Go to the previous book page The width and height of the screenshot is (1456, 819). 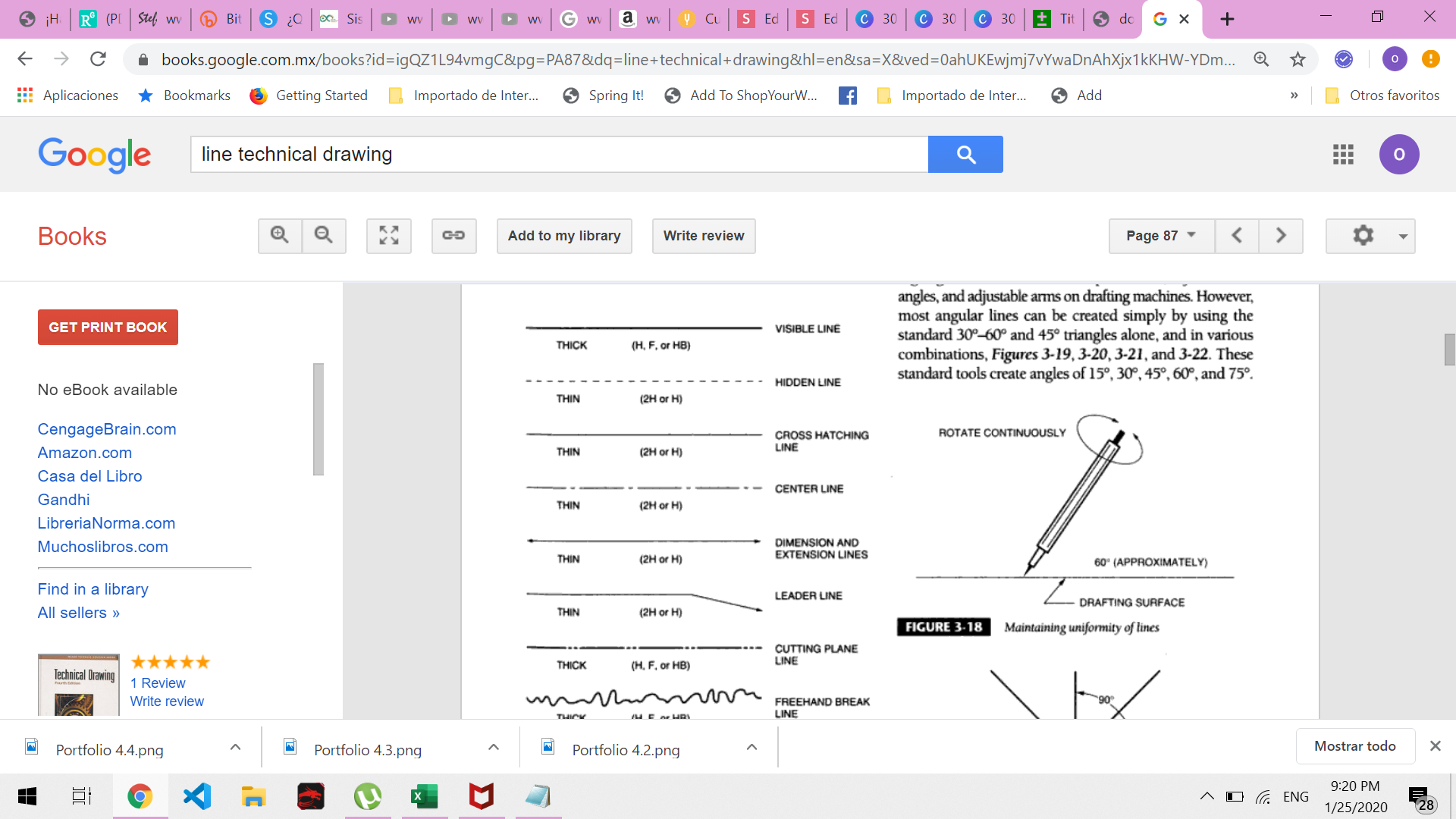(1237, 236)
